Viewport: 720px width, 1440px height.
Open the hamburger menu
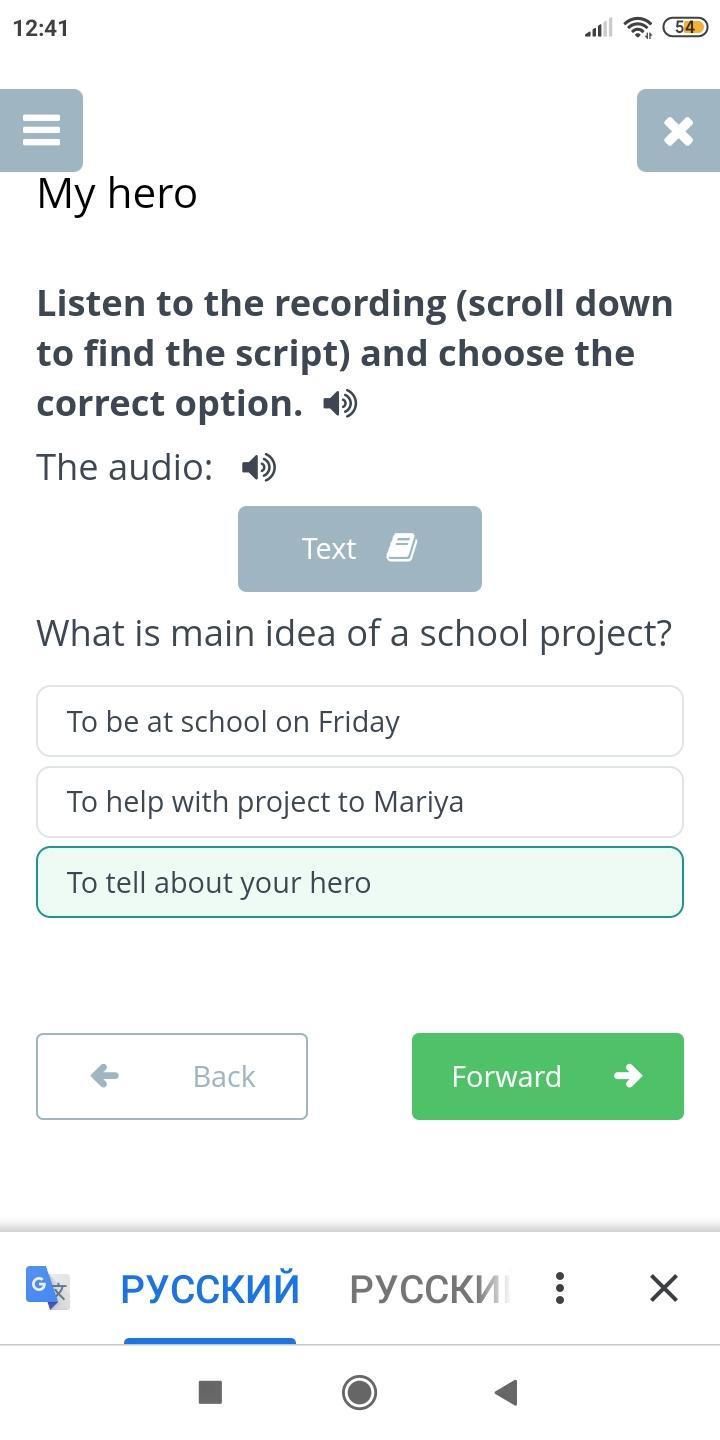(x=41, y=130)
